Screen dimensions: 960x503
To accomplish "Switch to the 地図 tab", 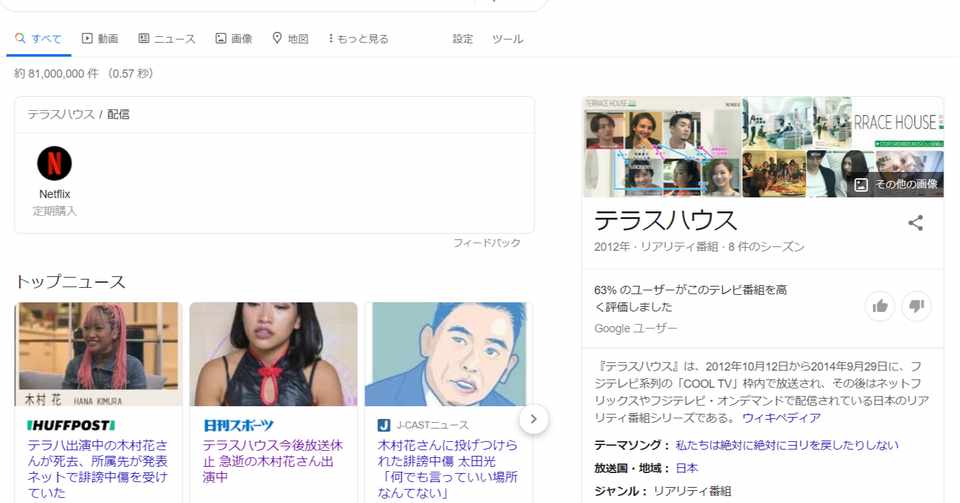I will [x=290, y=39].
